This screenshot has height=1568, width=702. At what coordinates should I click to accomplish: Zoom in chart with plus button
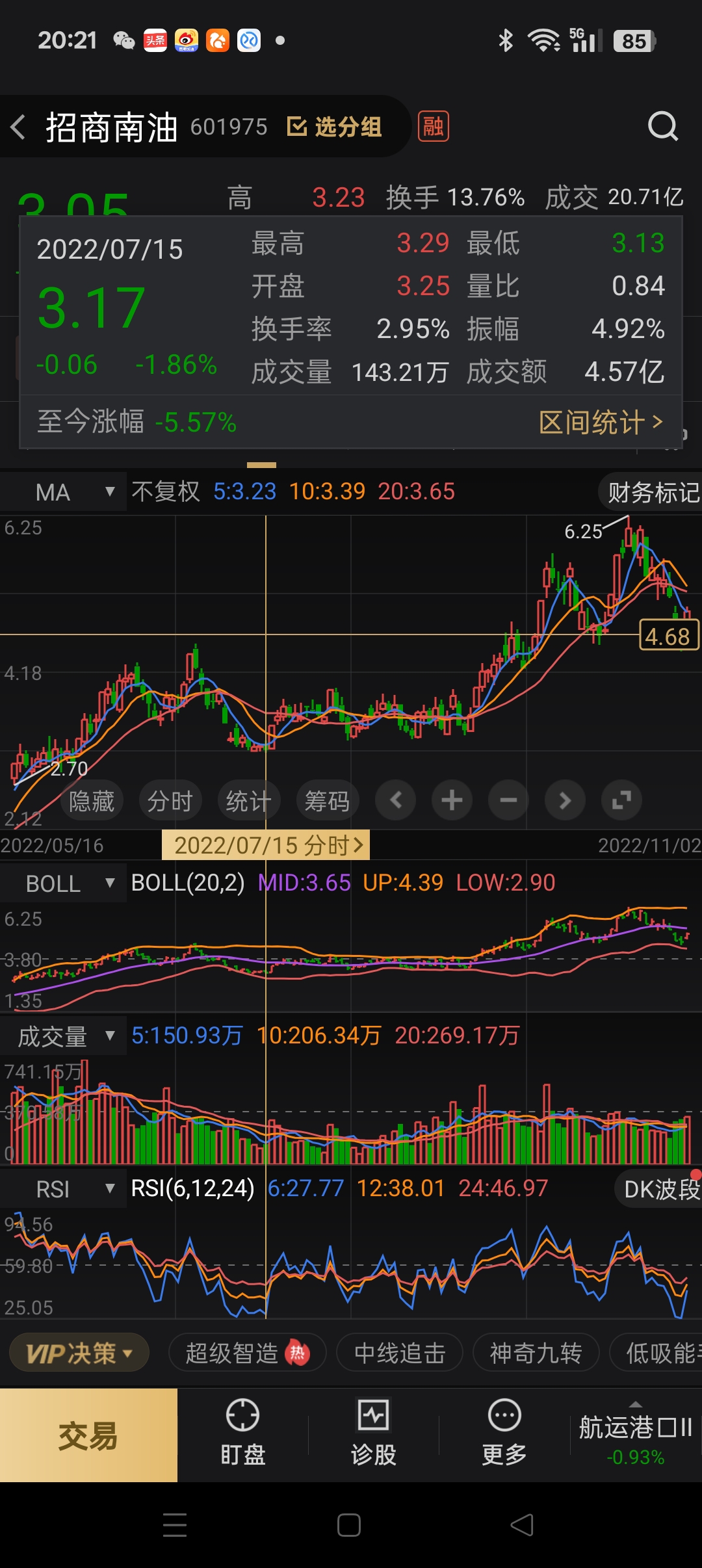tap(452, 800)
